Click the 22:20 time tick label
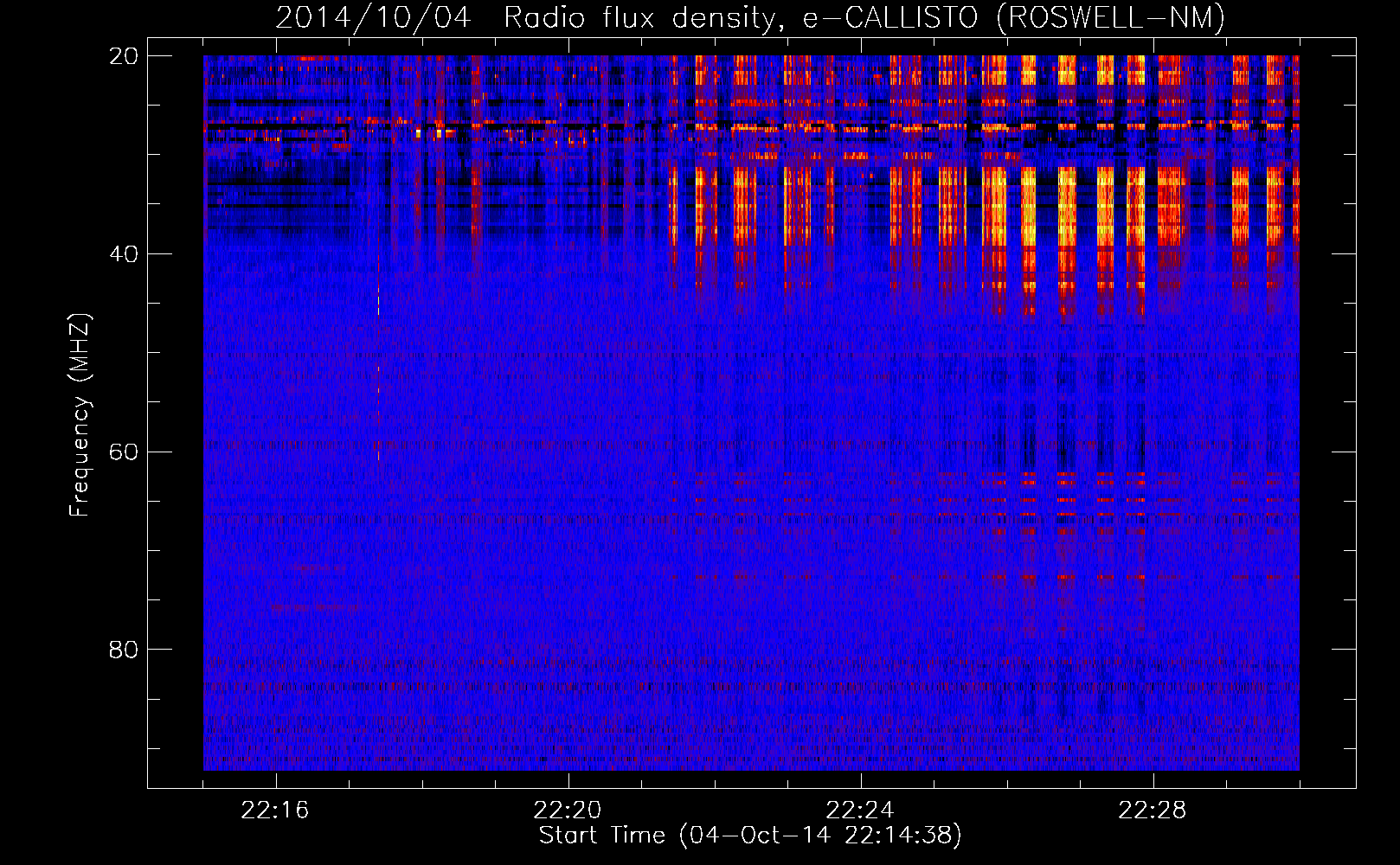Image resolution: width=1400 pixels, height=865 pixels. (x=568, y=811)
